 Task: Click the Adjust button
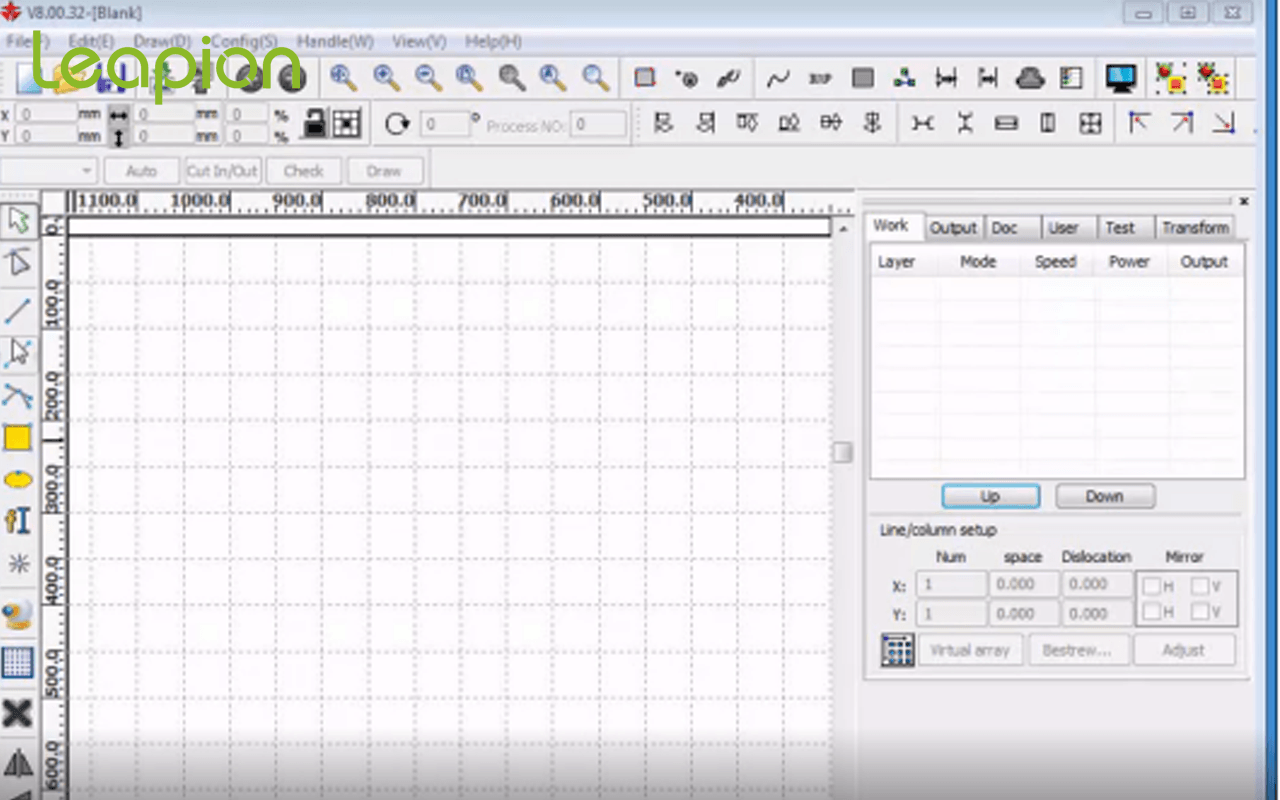tap(1184, 650)
